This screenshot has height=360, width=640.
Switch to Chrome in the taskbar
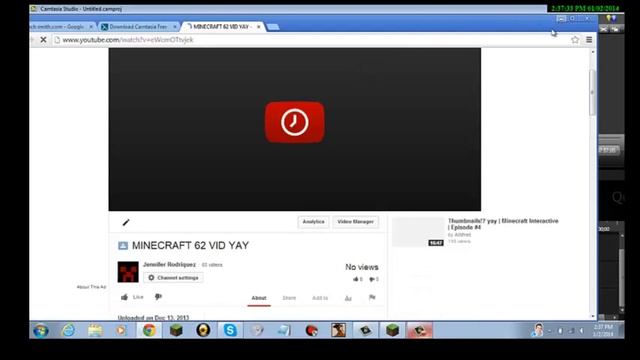[149, 330]
